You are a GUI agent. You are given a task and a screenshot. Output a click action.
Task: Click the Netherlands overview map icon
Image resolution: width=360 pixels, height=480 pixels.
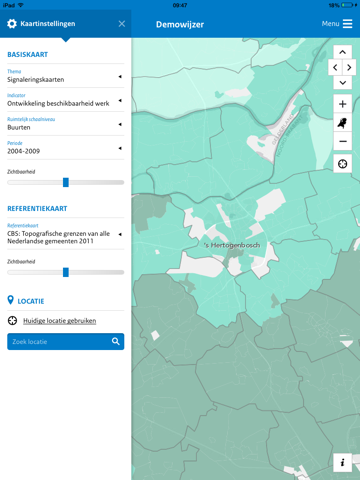(x=342, y=123)
